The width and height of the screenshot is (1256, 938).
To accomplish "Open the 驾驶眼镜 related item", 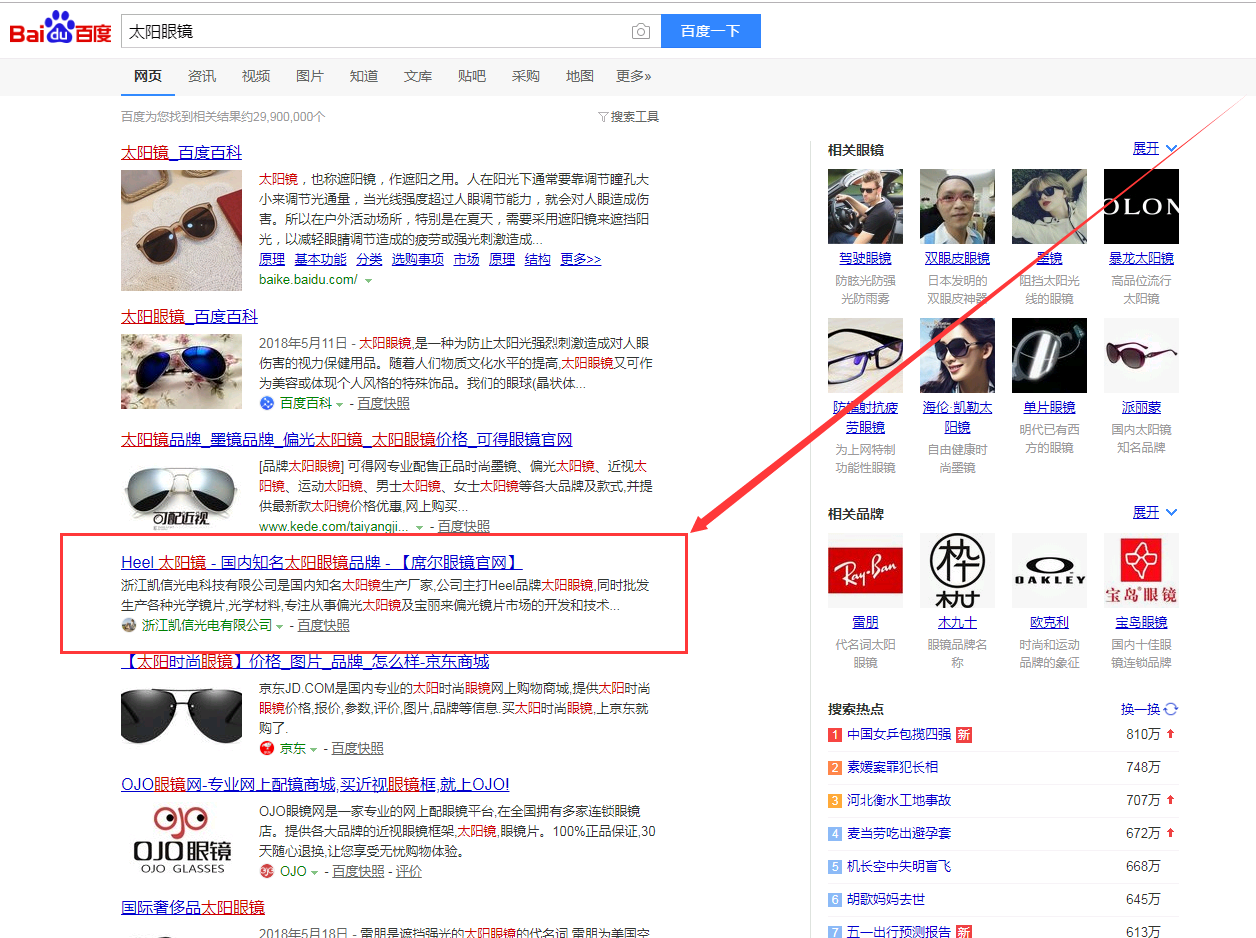I will 865,259.
